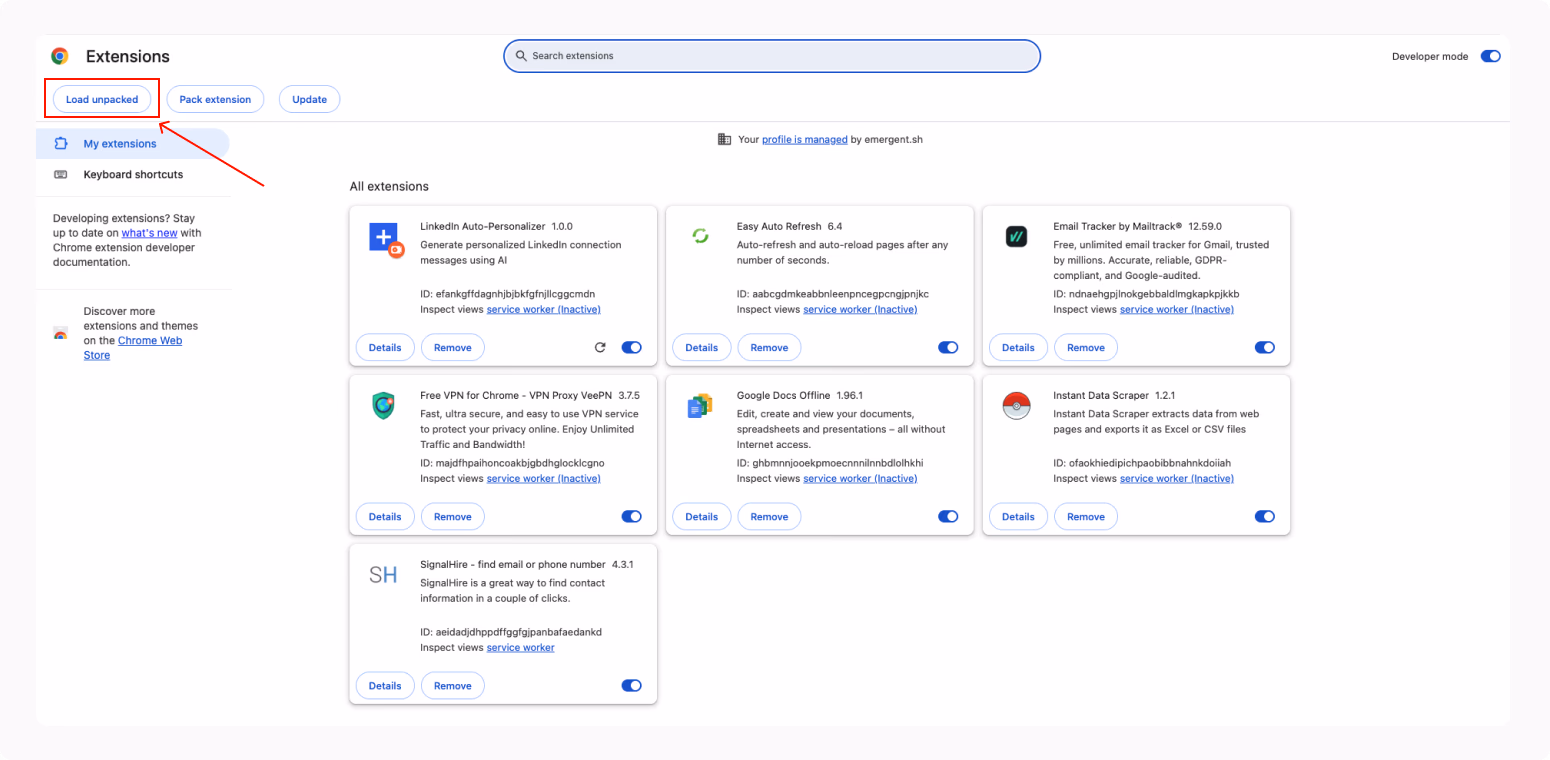
Task: Click the Chrome Web Store icon in sidebar
Action: [61, 333]
